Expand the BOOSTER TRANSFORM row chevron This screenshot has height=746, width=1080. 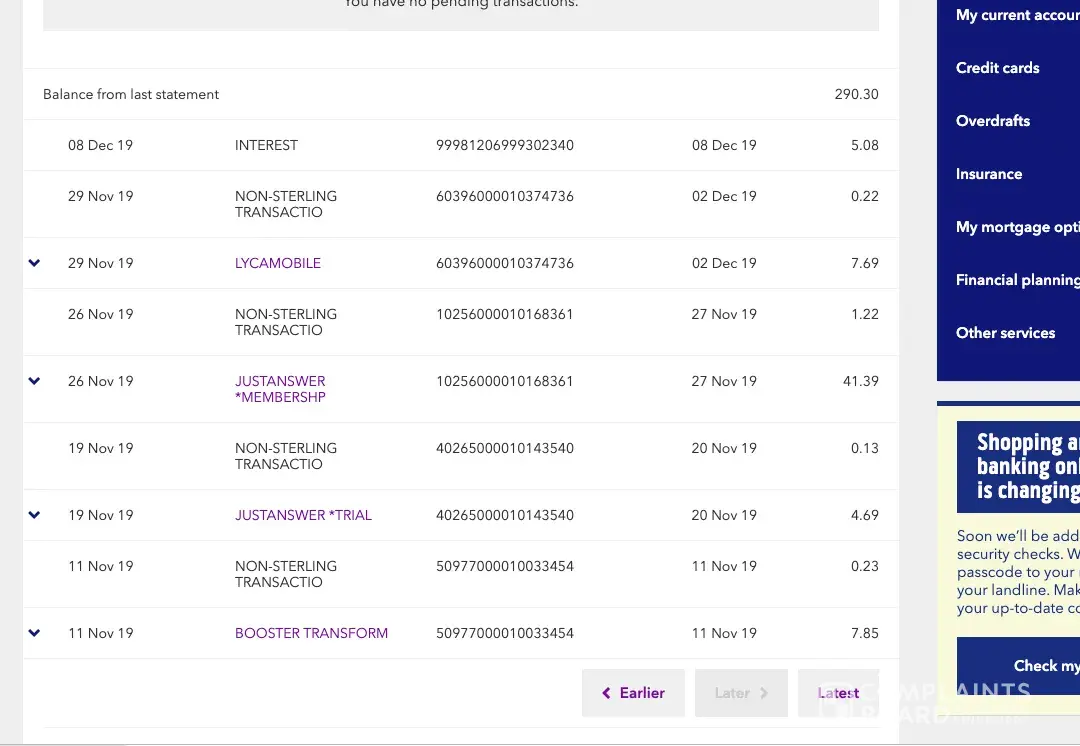[34, 633]
